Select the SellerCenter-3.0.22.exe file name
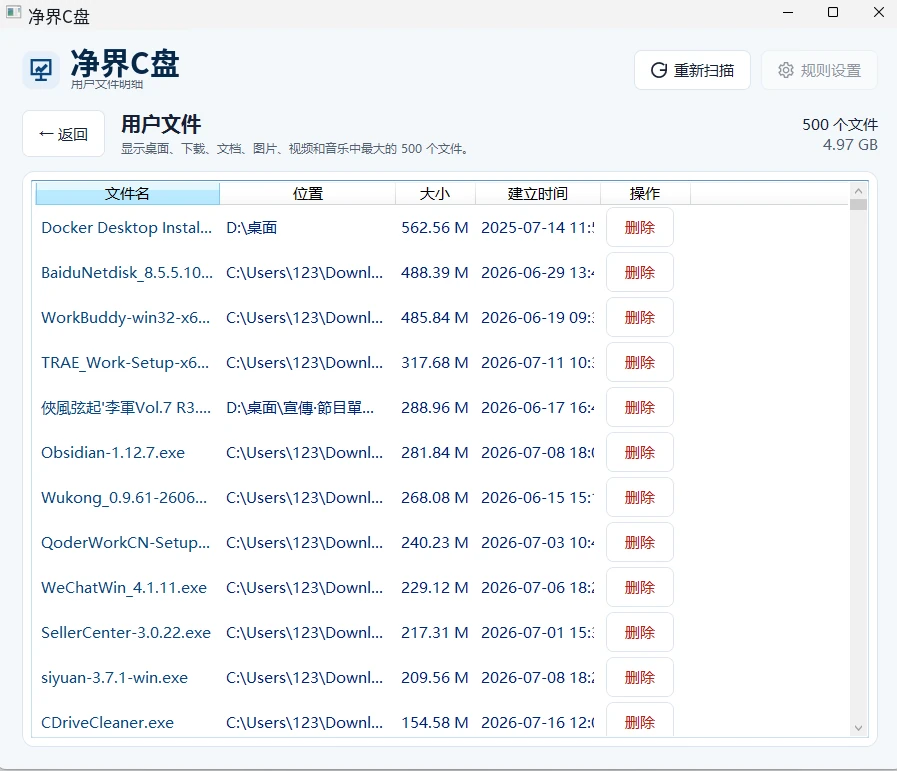Viewport: 897px width, 771px height. pos(126,633)
